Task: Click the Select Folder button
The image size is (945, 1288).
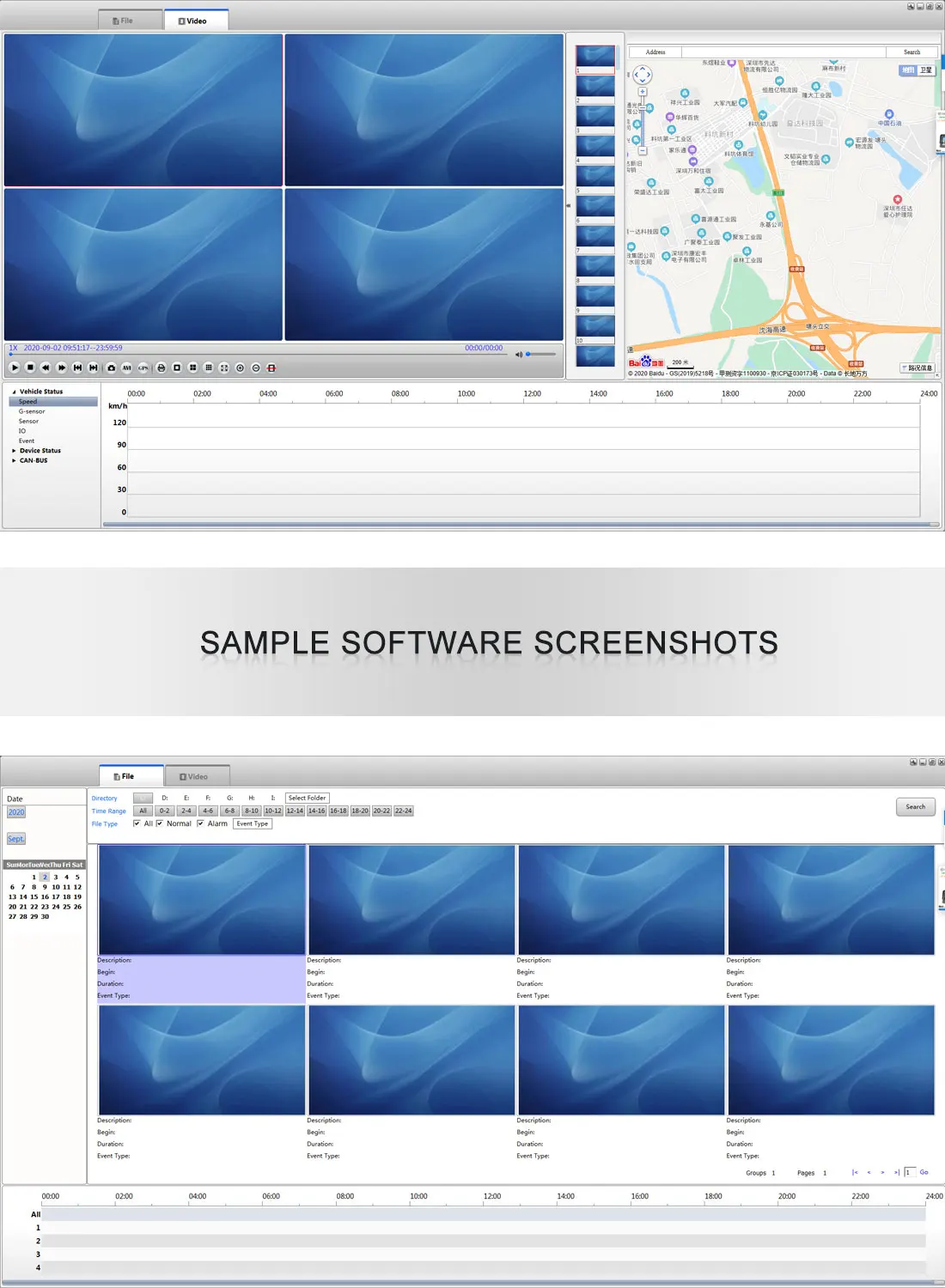Action: [x=307, y=798]
